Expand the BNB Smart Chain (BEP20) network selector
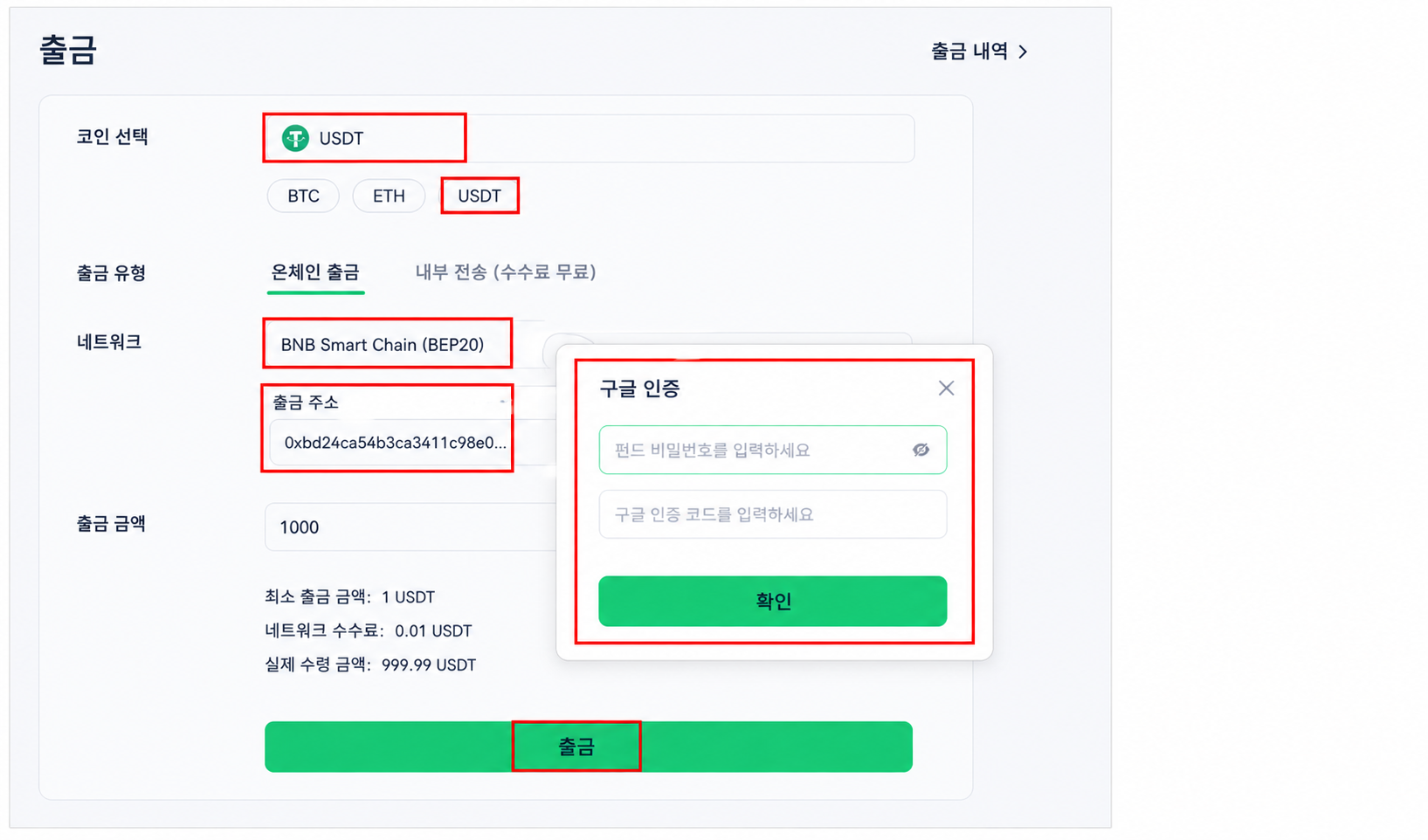Image resolution: width=1428 pixels, height=840 pixels. pos(388,344)
